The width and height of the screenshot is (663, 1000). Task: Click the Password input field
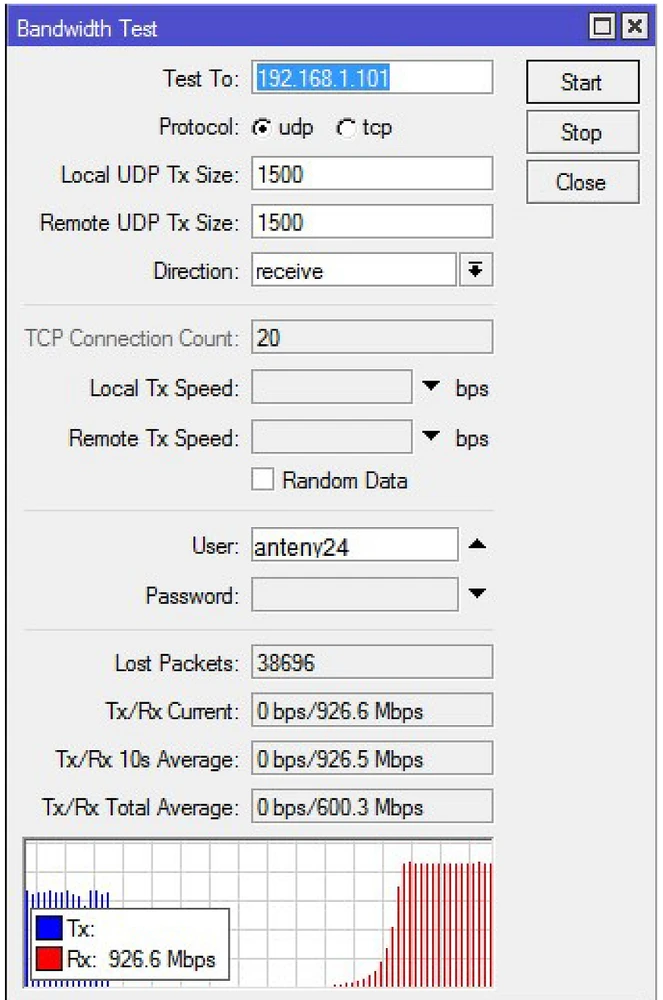[354, 596]
